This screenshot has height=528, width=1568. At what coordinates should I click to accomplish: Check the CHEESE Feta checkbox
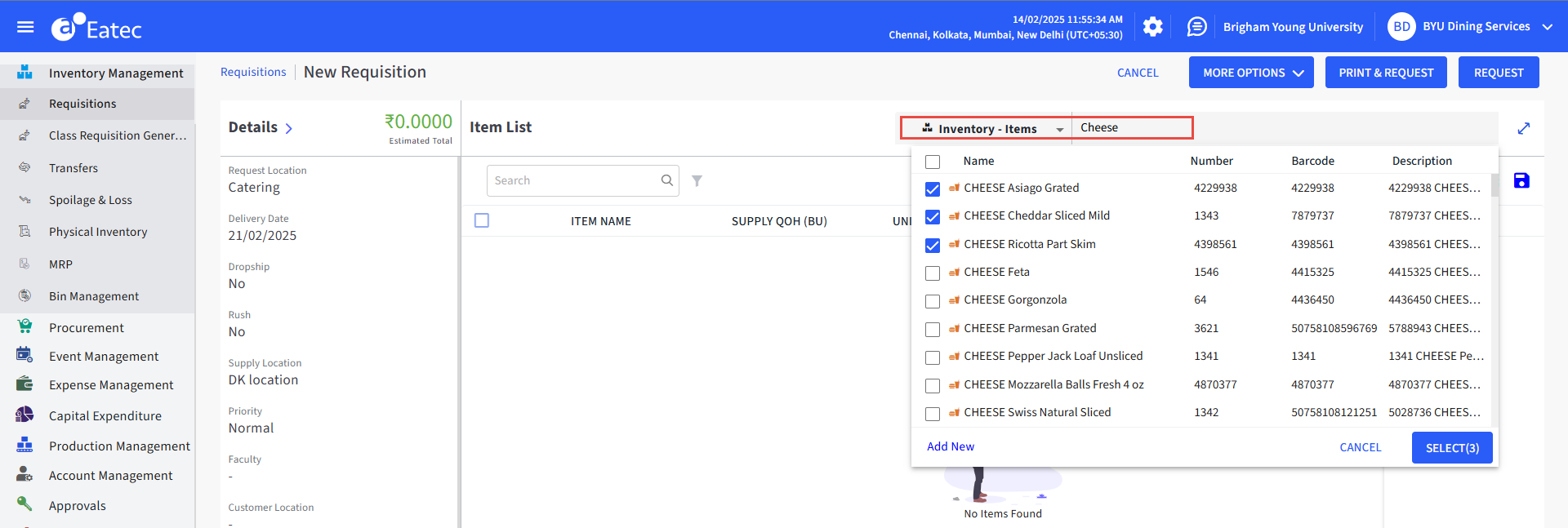933,273
